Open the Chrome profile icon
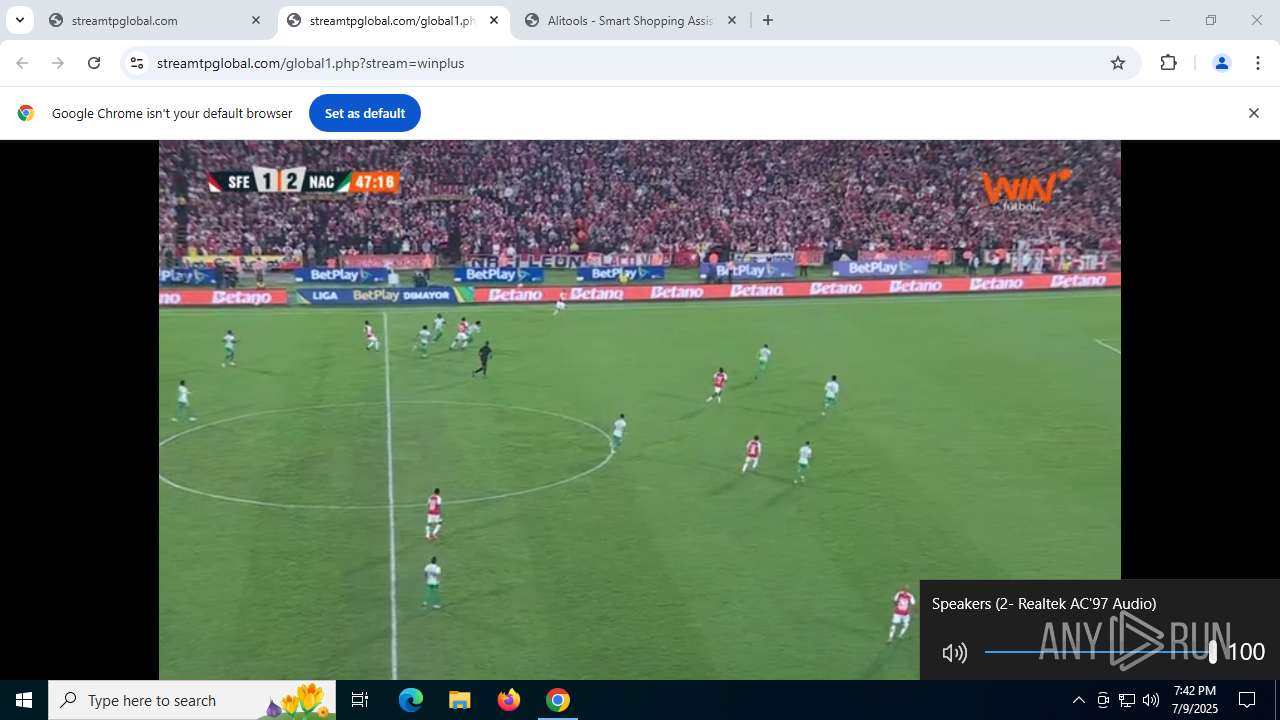The width and height of the screenshot is (1280, 720). (x=1221, y=63)
